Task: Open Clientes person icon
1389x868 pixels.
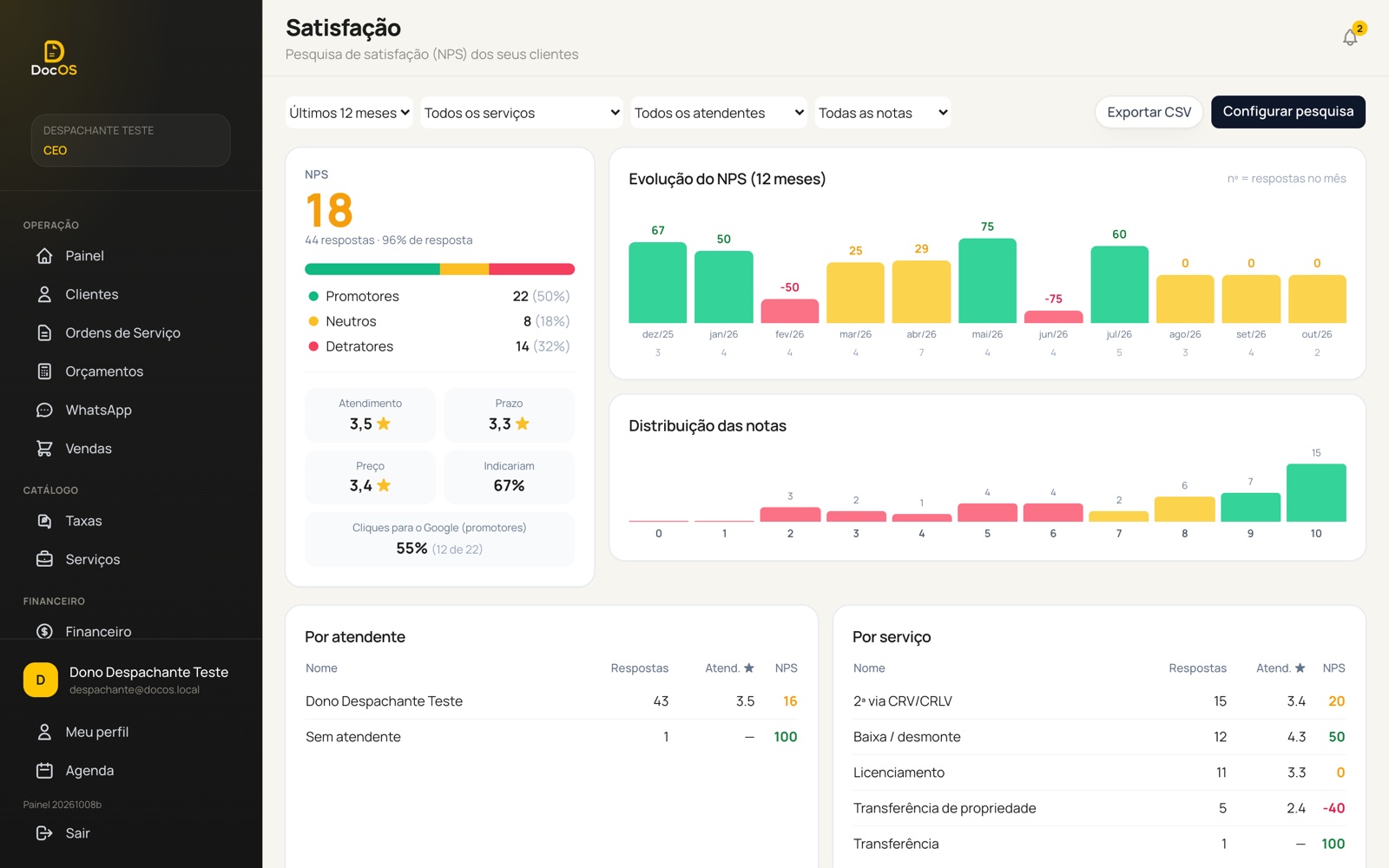Action: (44, 294)
